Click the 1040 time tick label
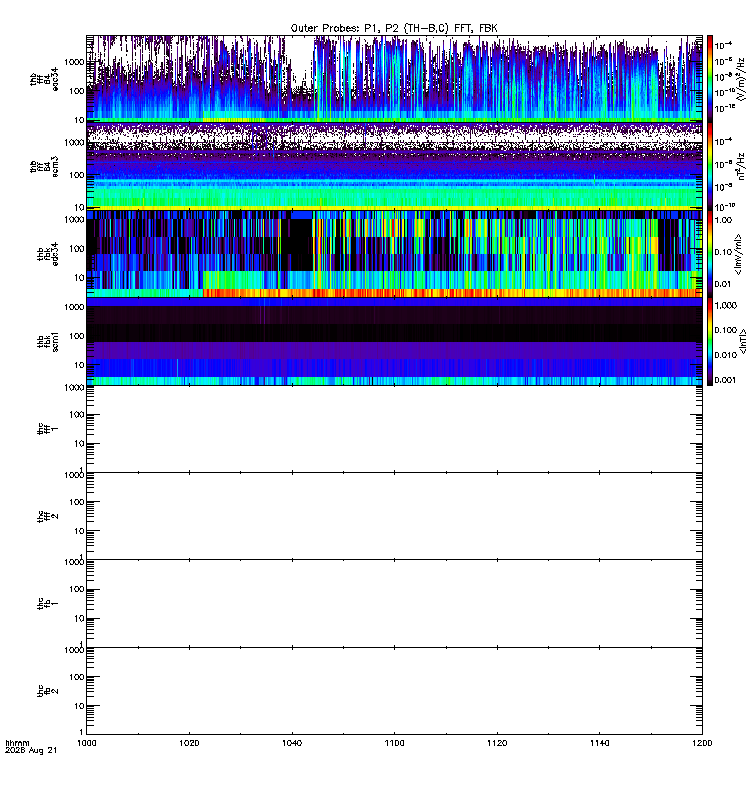 click(x=292, y=743)
